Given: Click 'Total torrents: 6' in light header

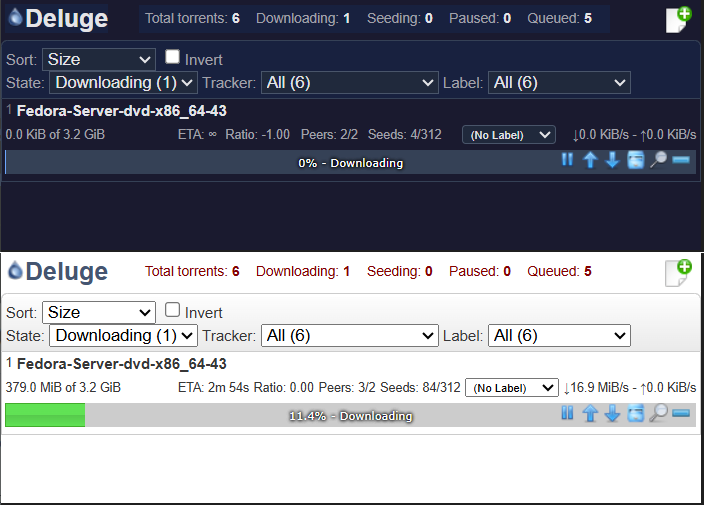Looking at the screenshot, I should click(192, 271).
